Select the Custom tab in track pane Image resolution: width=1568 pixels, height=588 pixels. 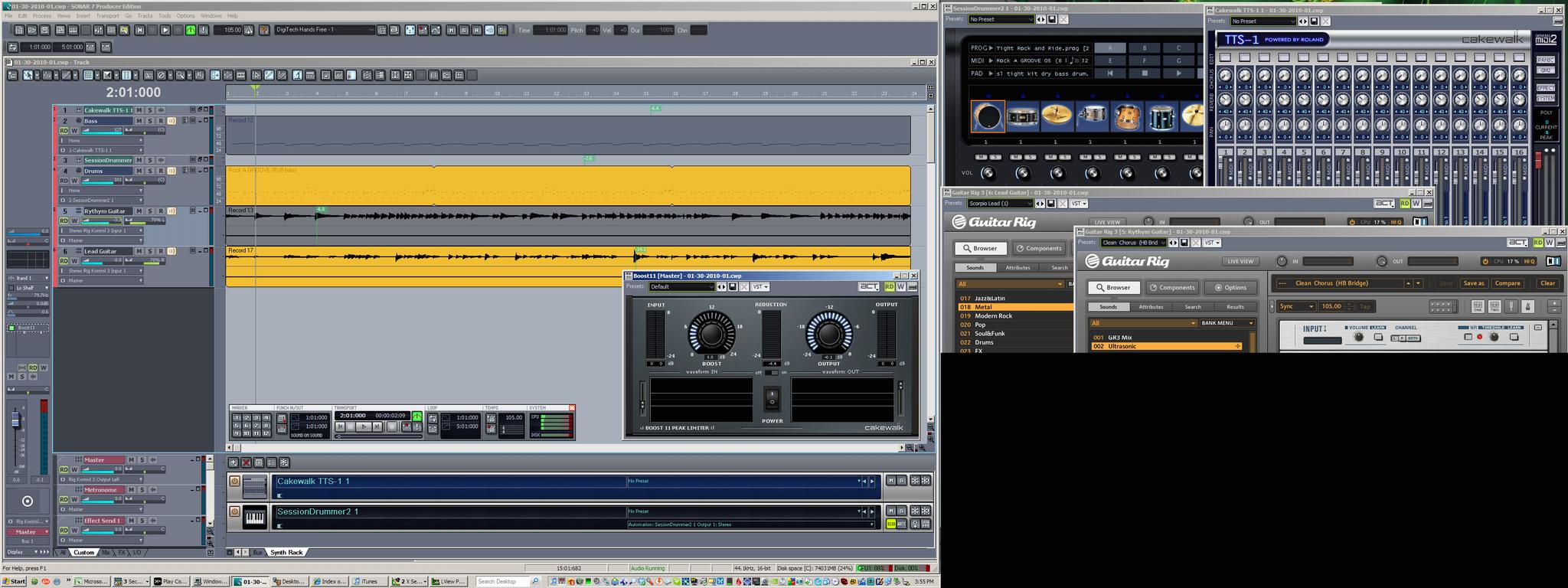point(83,552)
